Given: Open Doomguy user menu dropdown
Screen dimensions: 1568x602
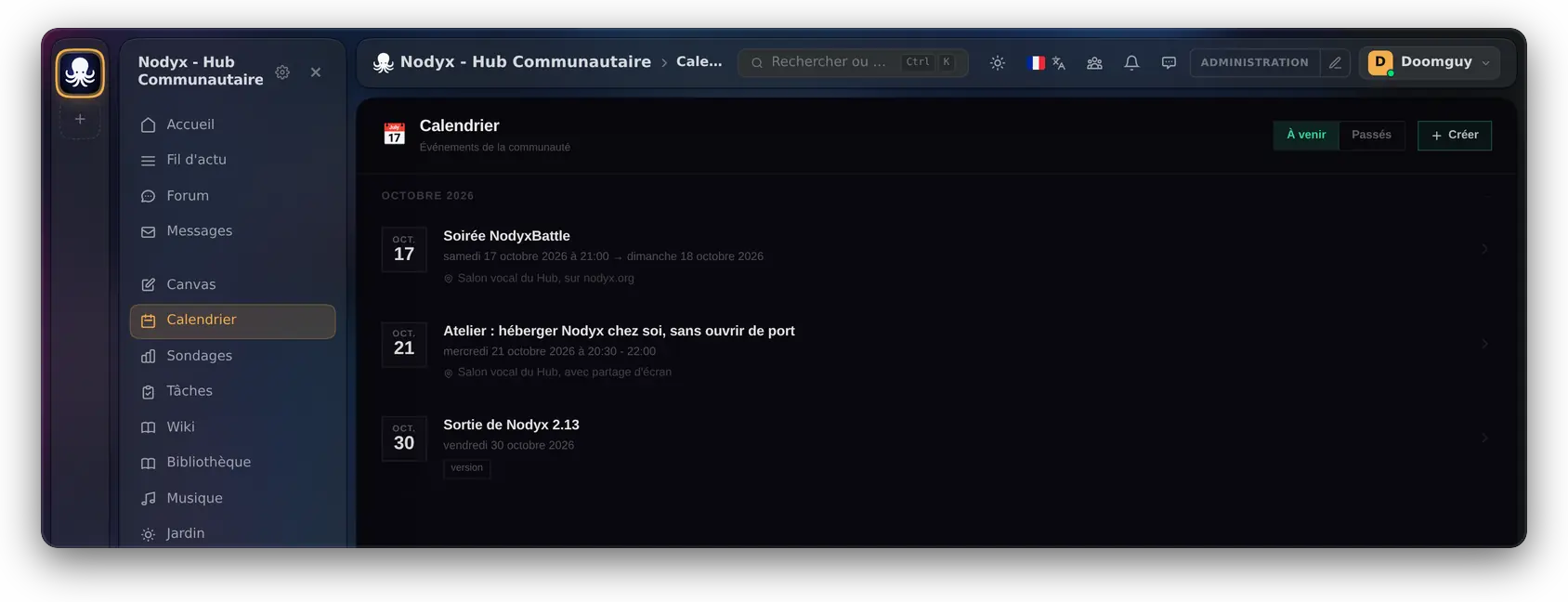Looking at the screenshot, I should 1430,62.
